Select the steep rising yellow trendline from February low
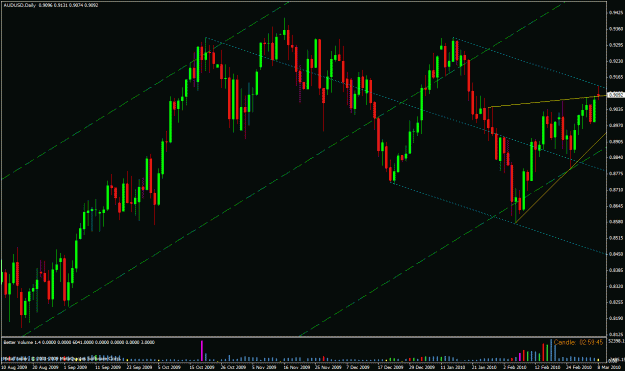625x371 pixels. click(x=561, y=178)
